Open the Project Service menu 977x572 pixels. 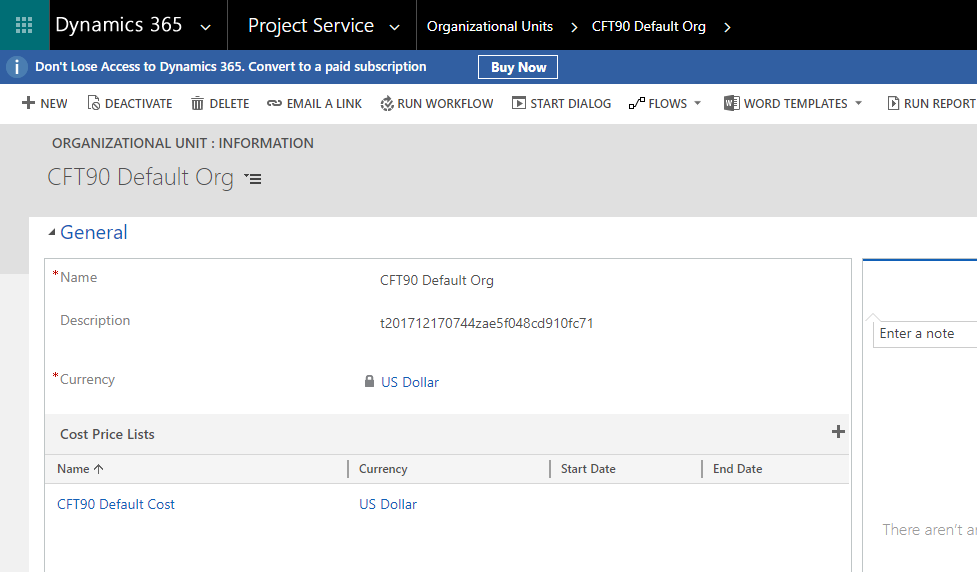pos(311,26)
